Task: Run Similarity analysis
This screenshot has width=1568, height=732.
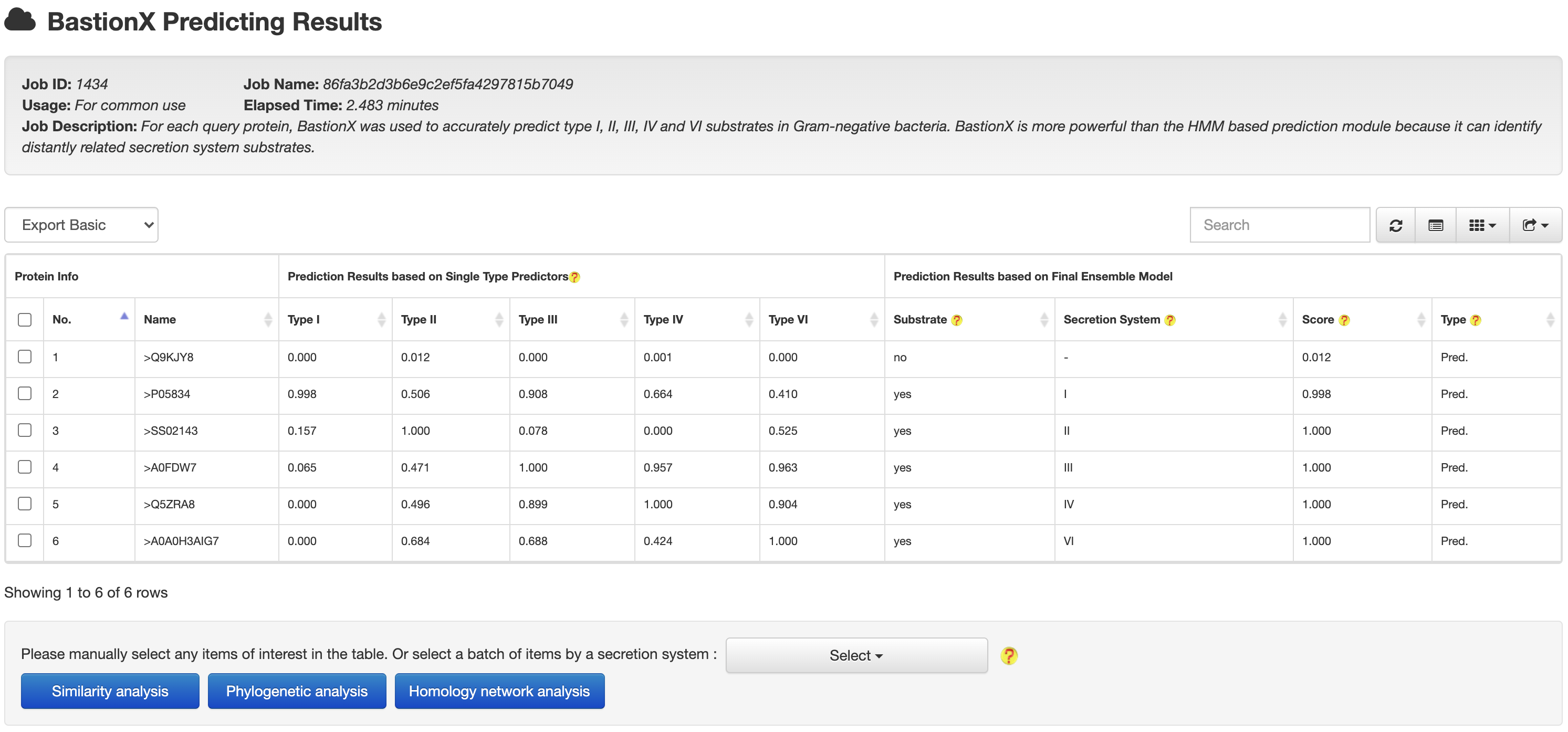Action: (x=110, y=691)
